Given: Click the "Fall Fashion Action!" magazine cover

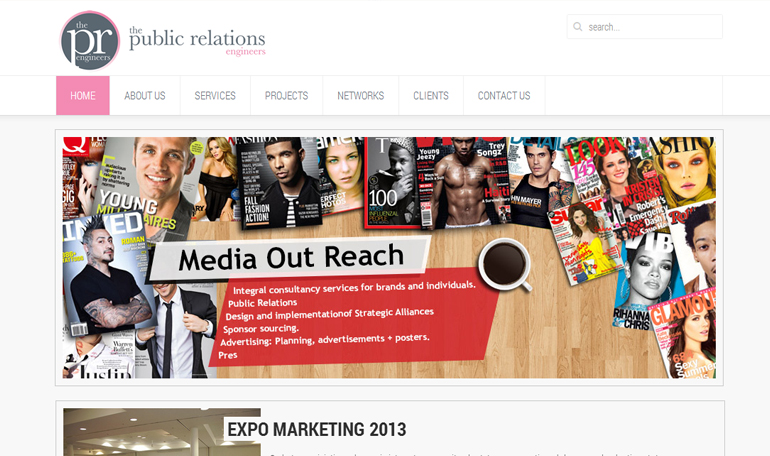Looking at the screenshot, I should [279, 183].
